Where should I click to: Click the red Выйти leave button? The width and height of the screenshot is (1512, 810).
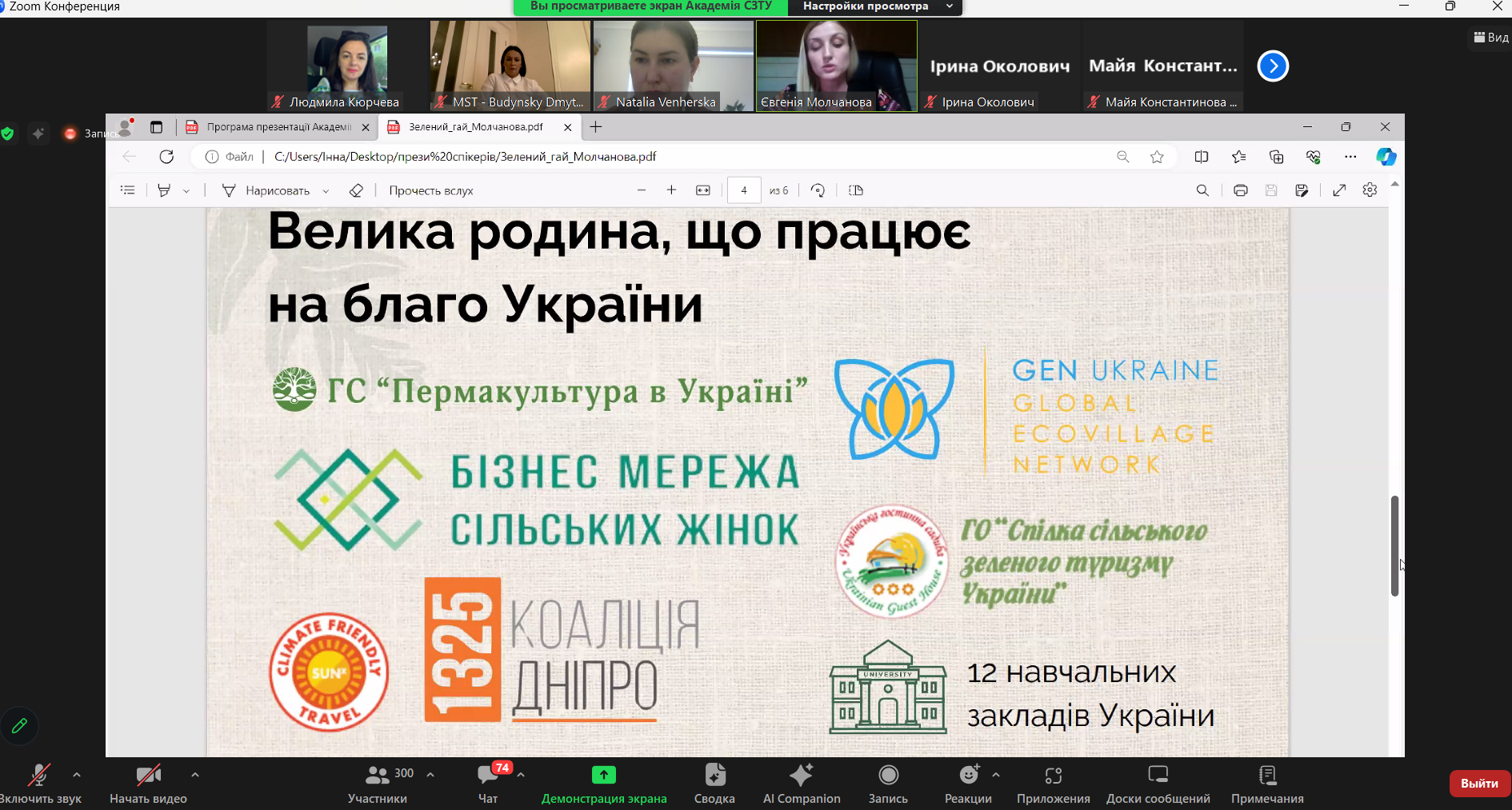pyautogui.click(x=1480, y=784)
